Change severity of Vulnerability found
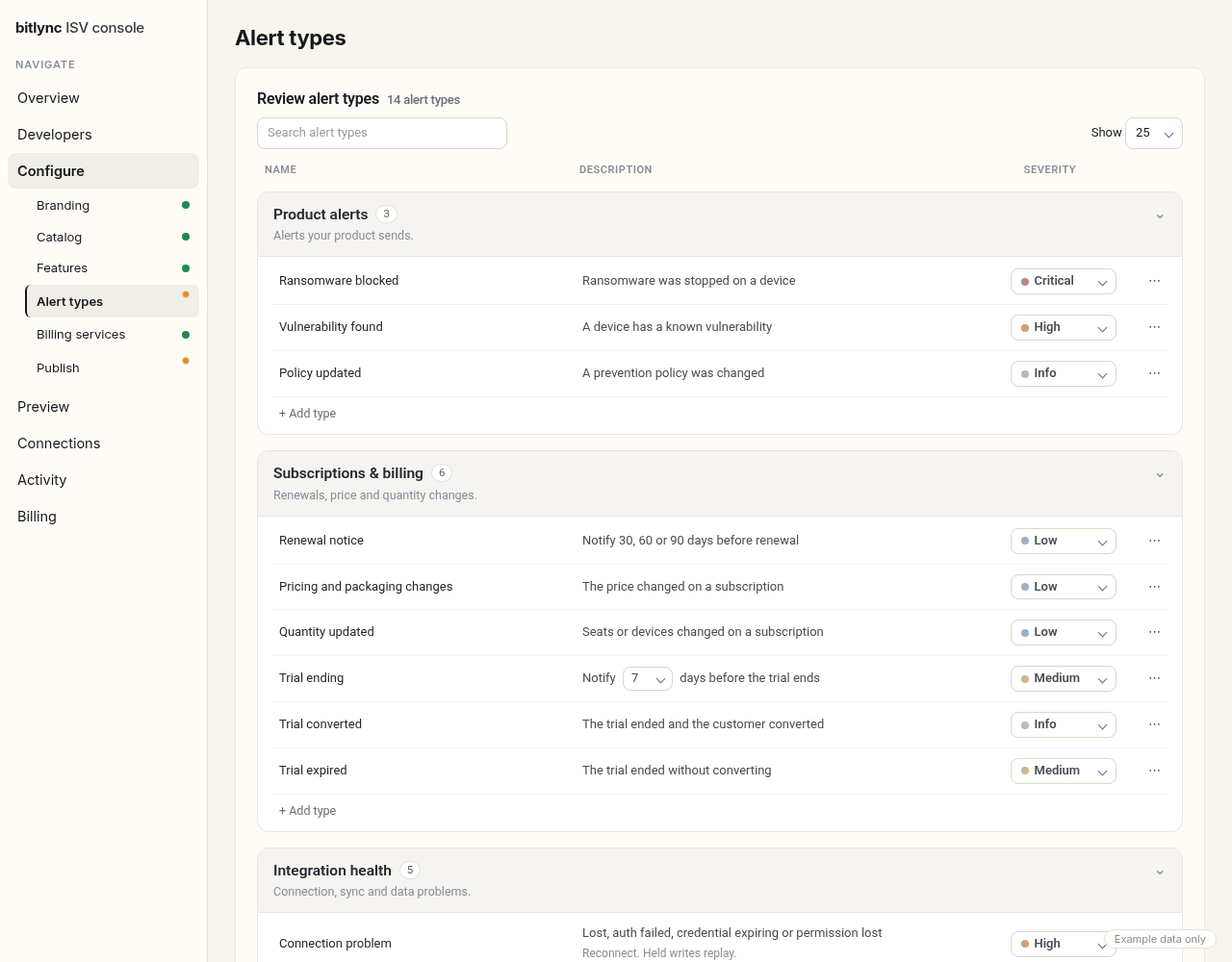 [1064, 327]
